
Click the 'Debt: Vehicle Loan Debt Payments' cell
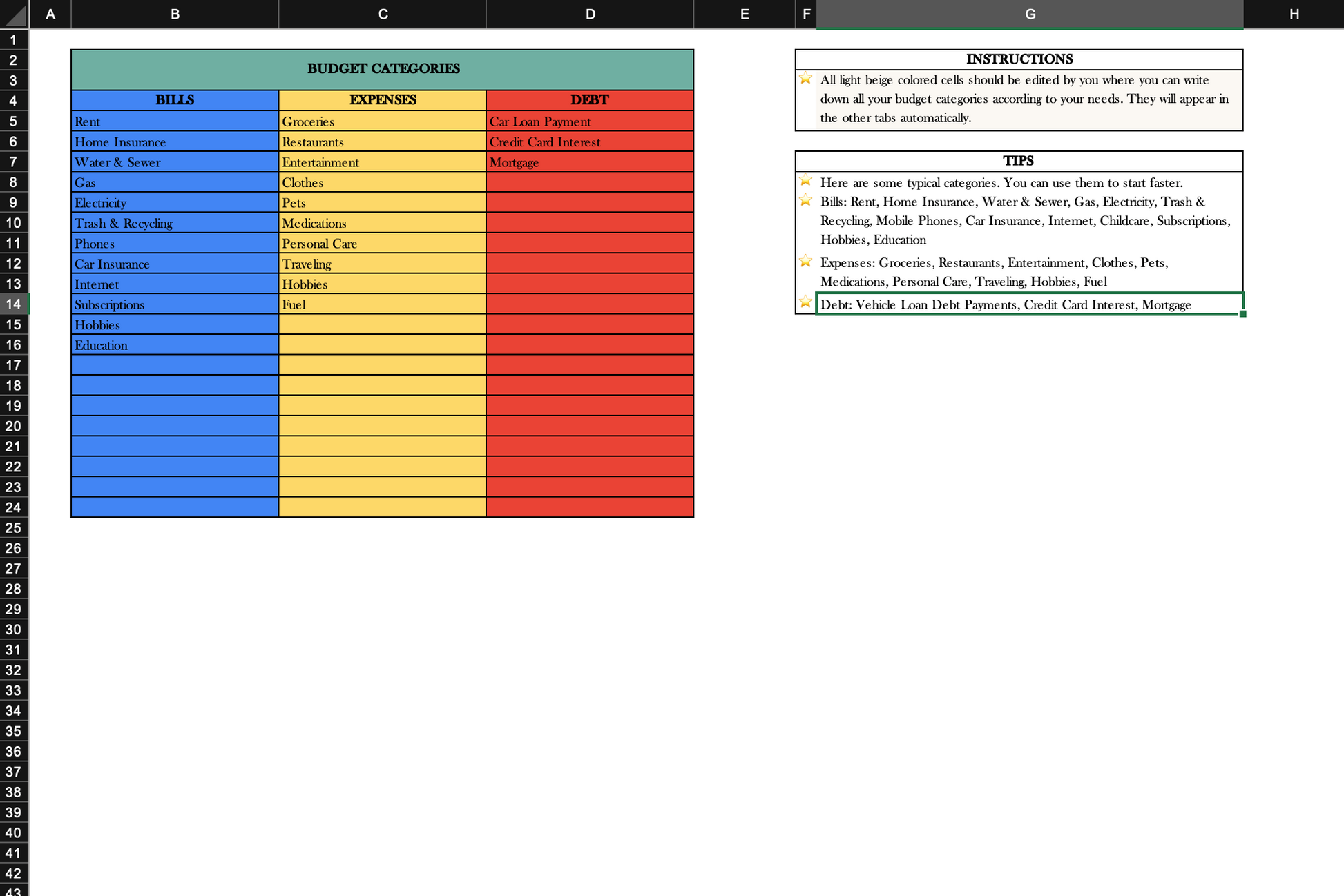pyautogui.click(x=1030, y=304)
